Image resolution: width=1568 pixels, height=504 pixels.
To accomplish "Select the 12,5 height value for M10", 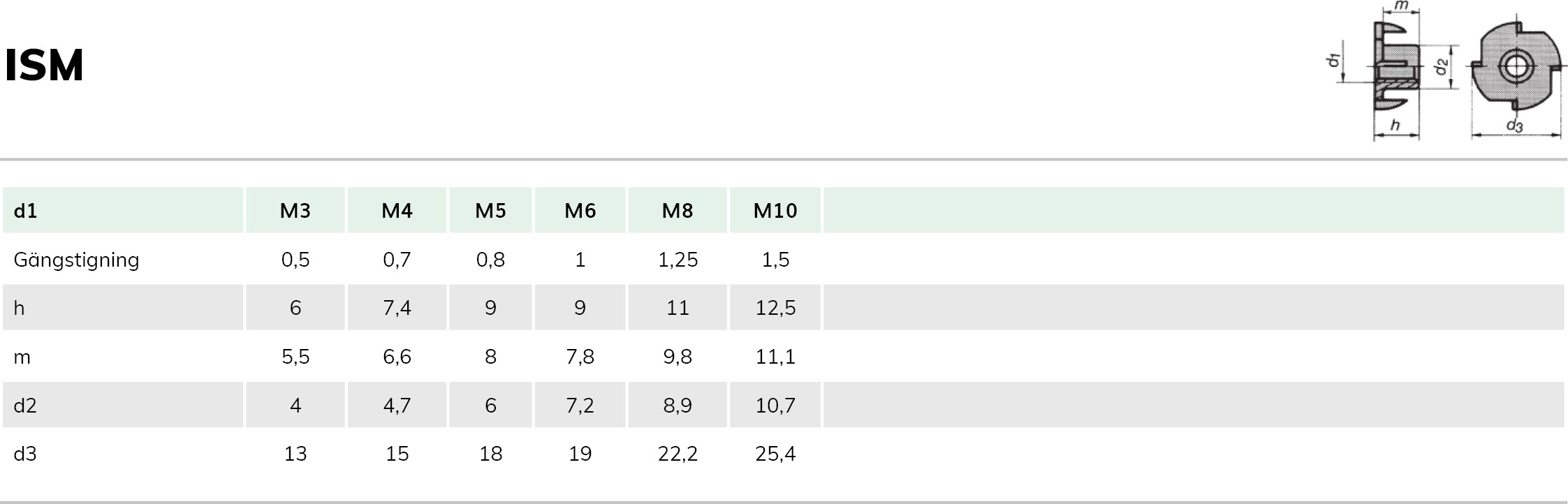I will tap(775, 308).
